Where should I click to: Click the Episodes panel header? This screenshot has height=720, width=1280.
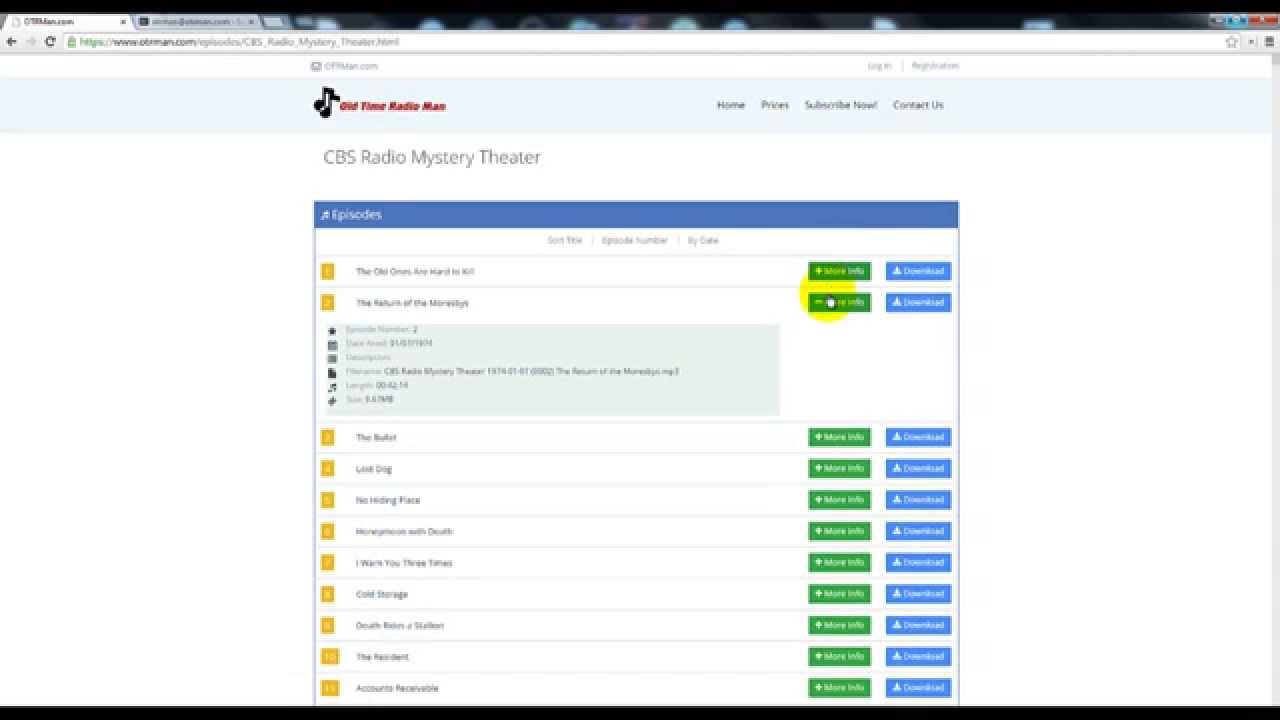pyautogui.click(x=636, y=215)
